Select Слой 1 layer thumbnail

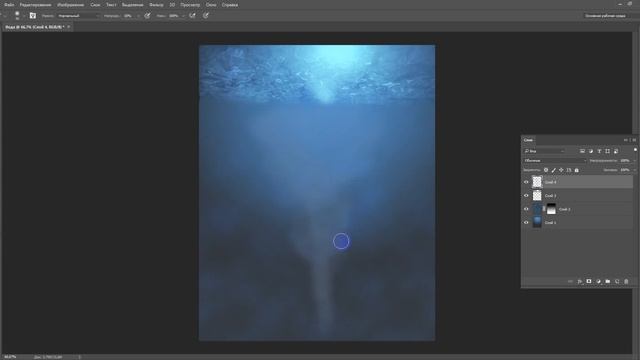click(537, 222)
